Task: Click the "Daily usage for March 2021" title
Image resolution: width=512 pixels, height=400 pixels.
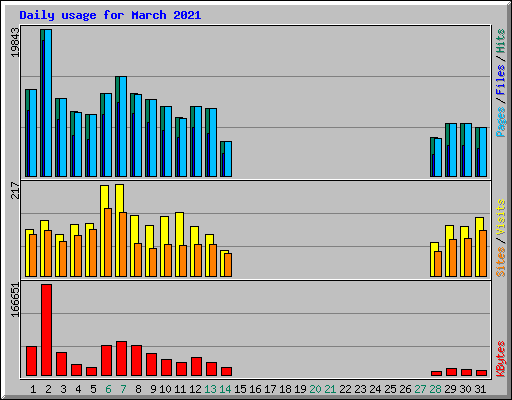Action: pos(110,15)
